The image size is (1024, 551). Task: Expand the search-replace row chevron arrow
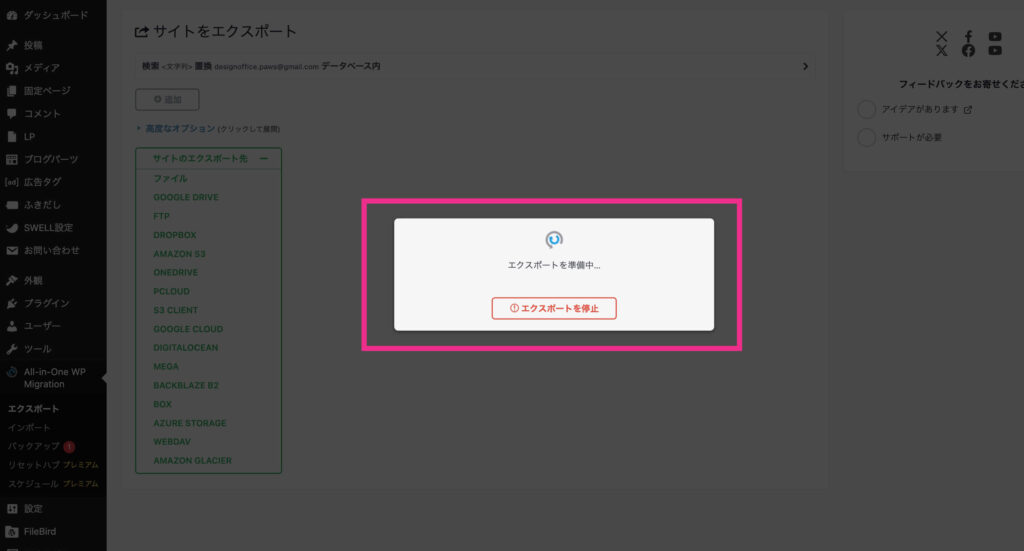pyautogui.click(x=805, y=66)
